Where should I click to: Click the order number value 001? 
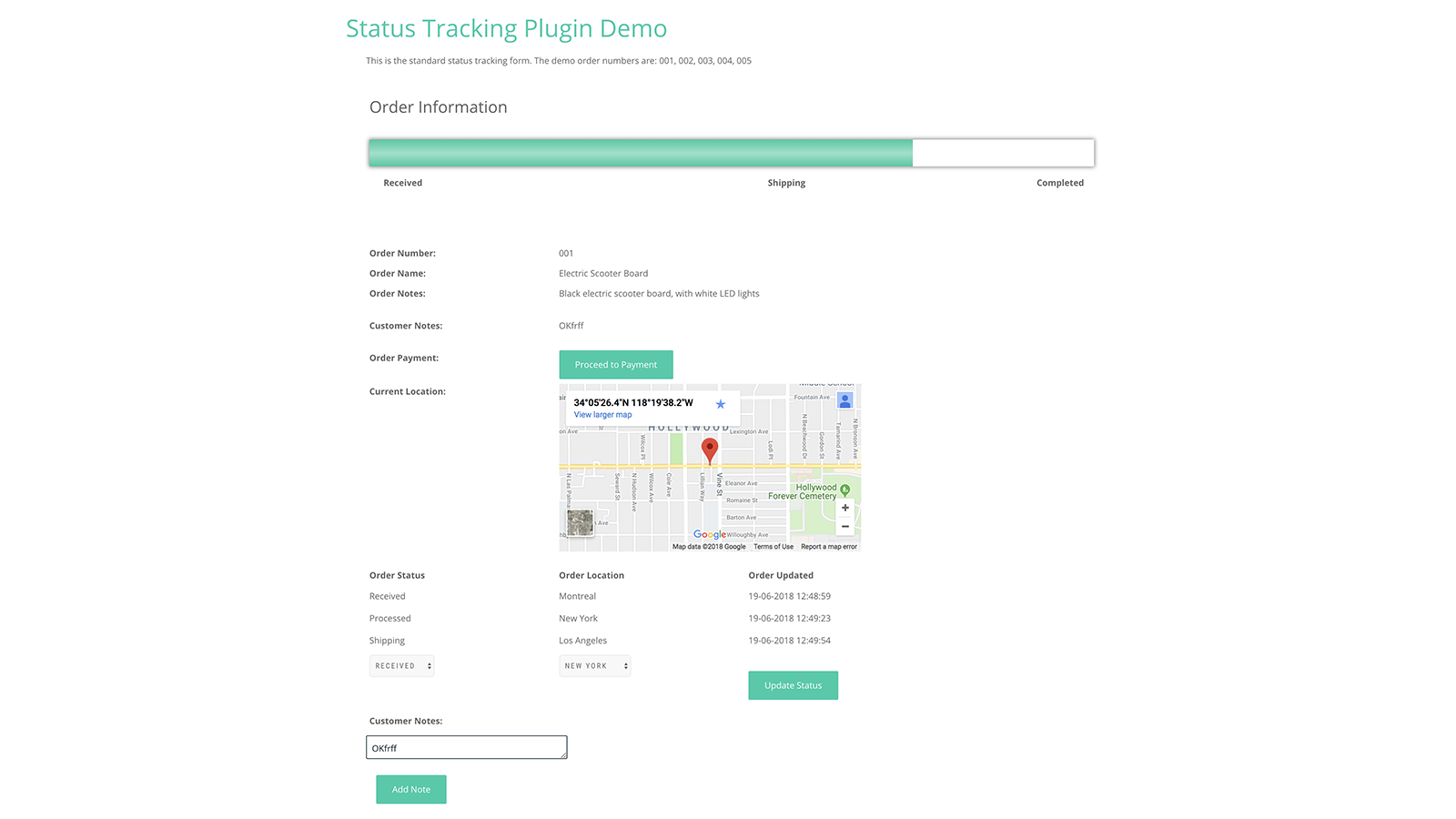click(x=566, y=253)
